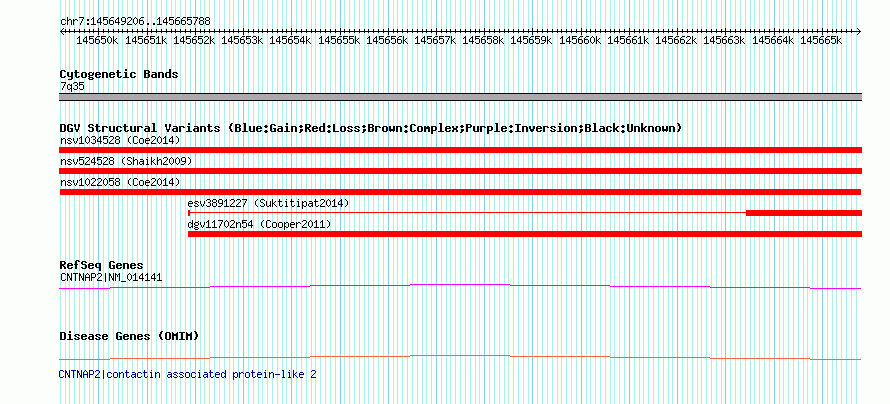Screen dimensions: 890x404
Task: Open the CNTNAP2 contactin associated protein-like 2 link
Action: (x=187, y=374)
